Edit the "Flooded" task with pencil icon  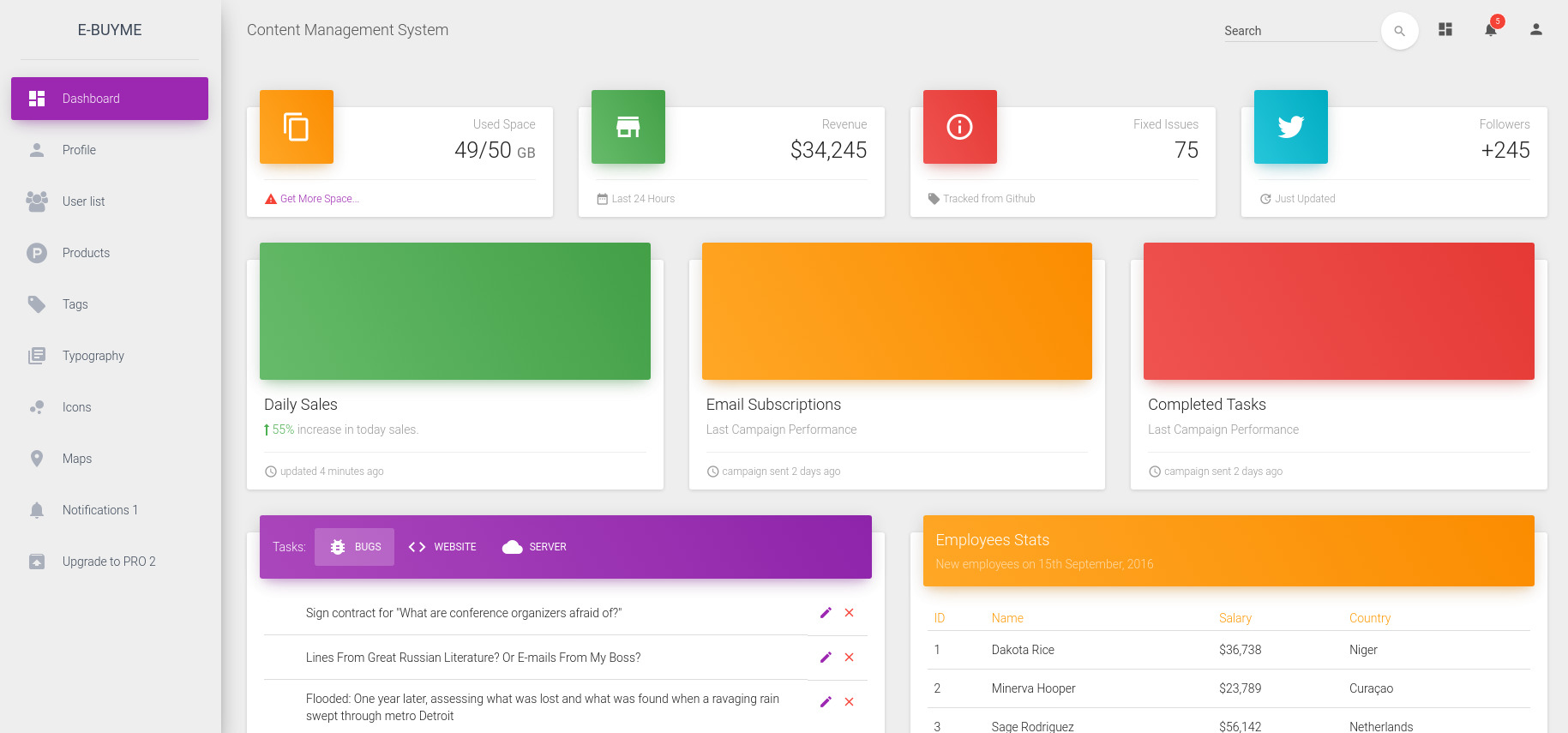click(x=826, y=702)
